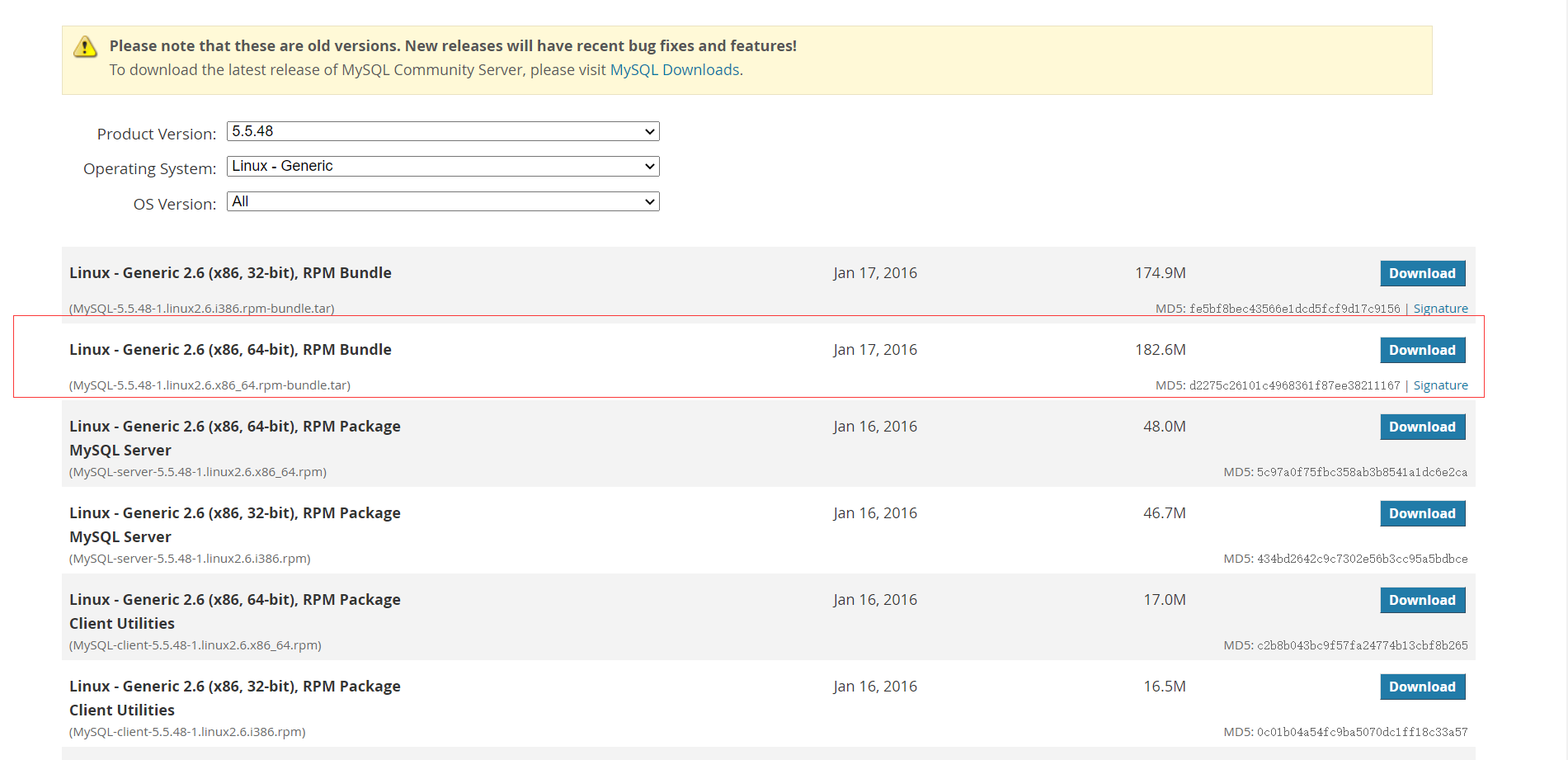The width and height of the screenshot is (1568, 760).
Task: Click the 174.9M file size value
Action: pyautogui.click(x=1161, y=273)
